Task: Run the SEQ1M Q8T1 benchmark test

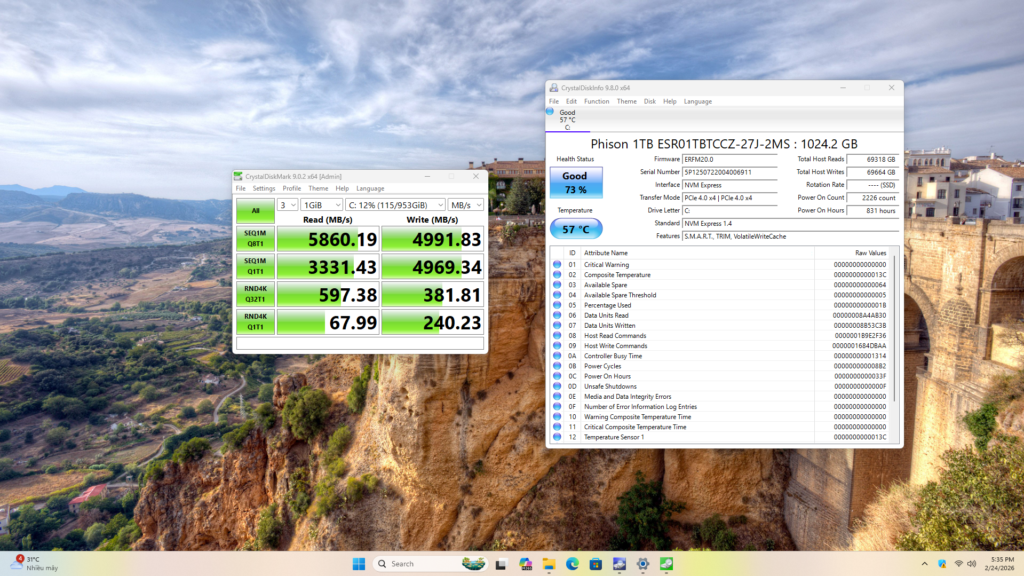Action: pyautogui.click(x=255, y=238)
